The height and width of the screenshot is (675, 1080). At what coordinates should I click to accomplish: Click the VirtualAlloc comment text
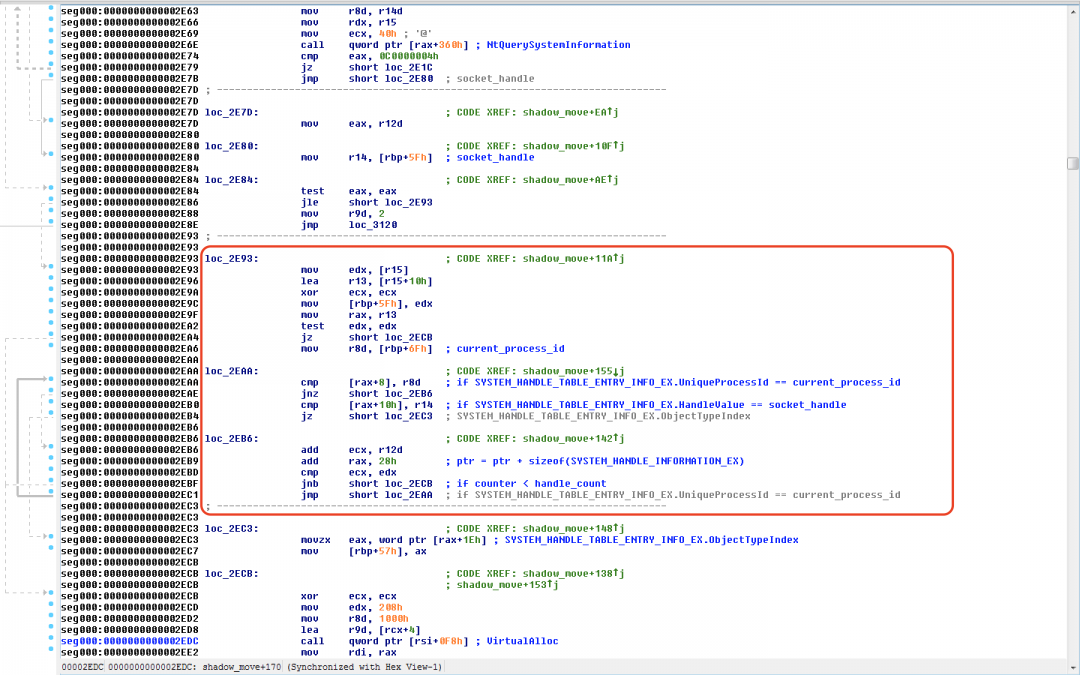tap(522, 641)
